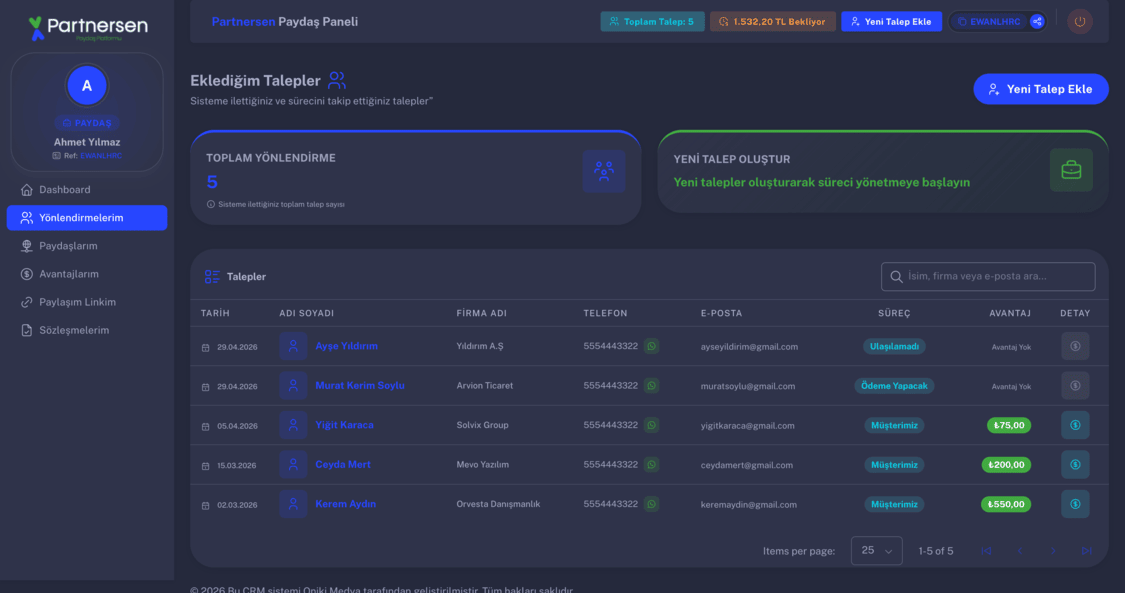The height and width of the screenshot is (593, 1125).
Task: Open detail icon for Kerem Aydın row
Action: tap(1075, 504)
